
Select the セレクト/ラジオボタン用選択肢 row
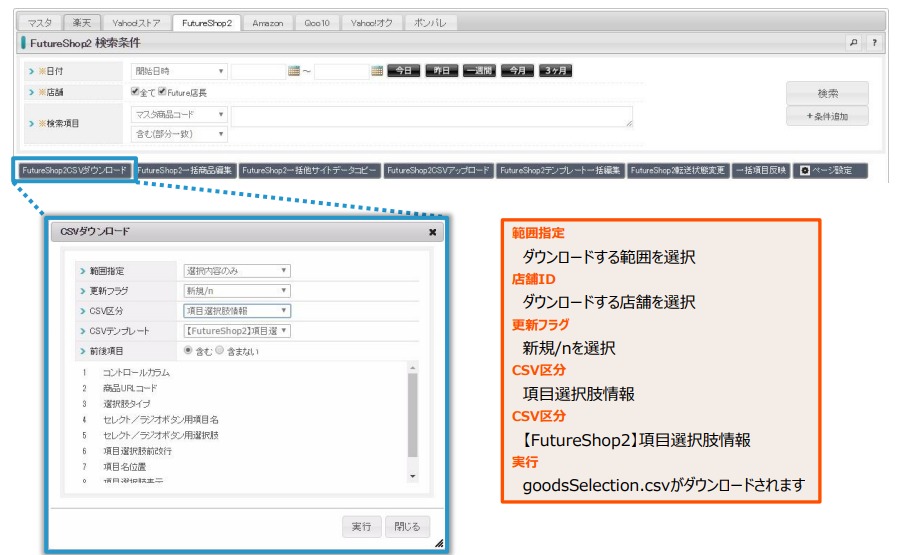[160, 435]
